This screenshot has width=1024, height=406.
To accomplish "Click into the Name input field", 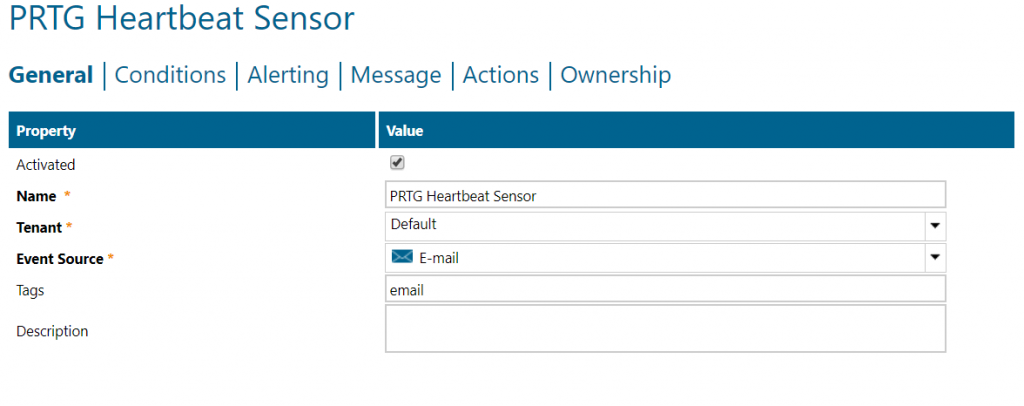I will click(x=665, y=195).
